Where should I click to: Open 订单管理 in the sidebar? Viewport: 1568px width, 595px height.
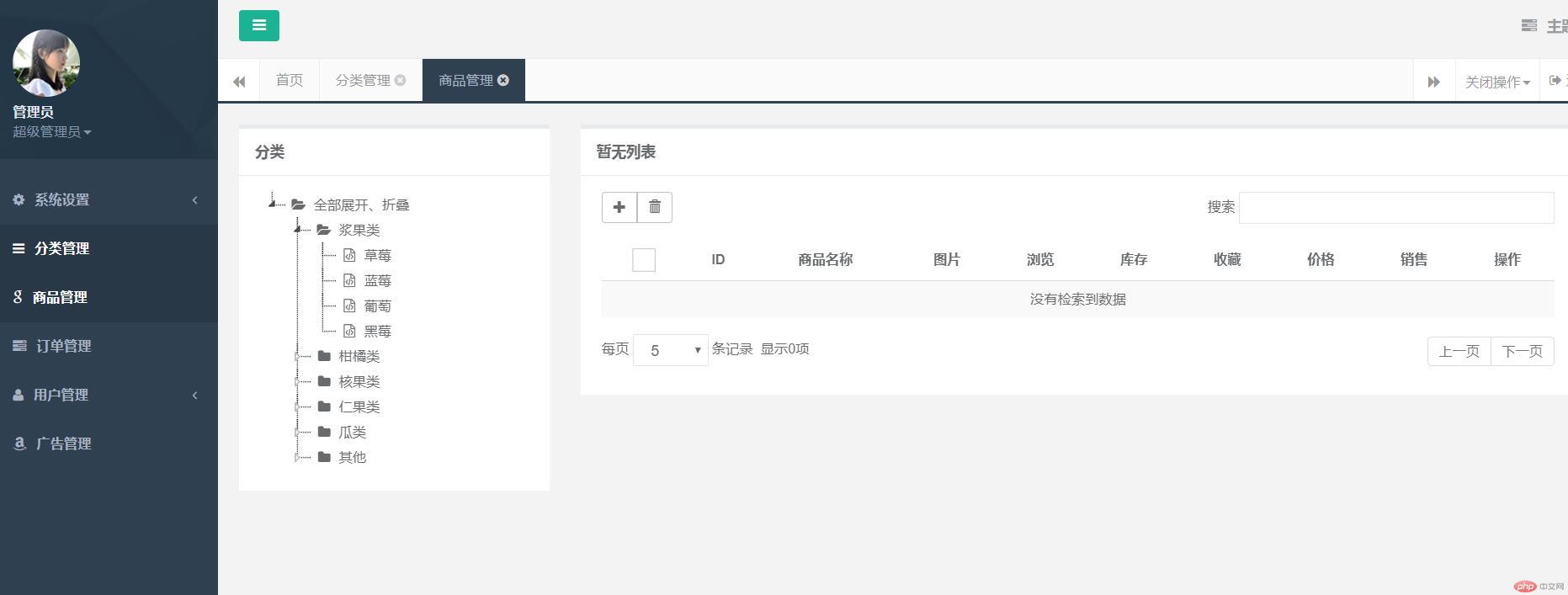[109, 346]
